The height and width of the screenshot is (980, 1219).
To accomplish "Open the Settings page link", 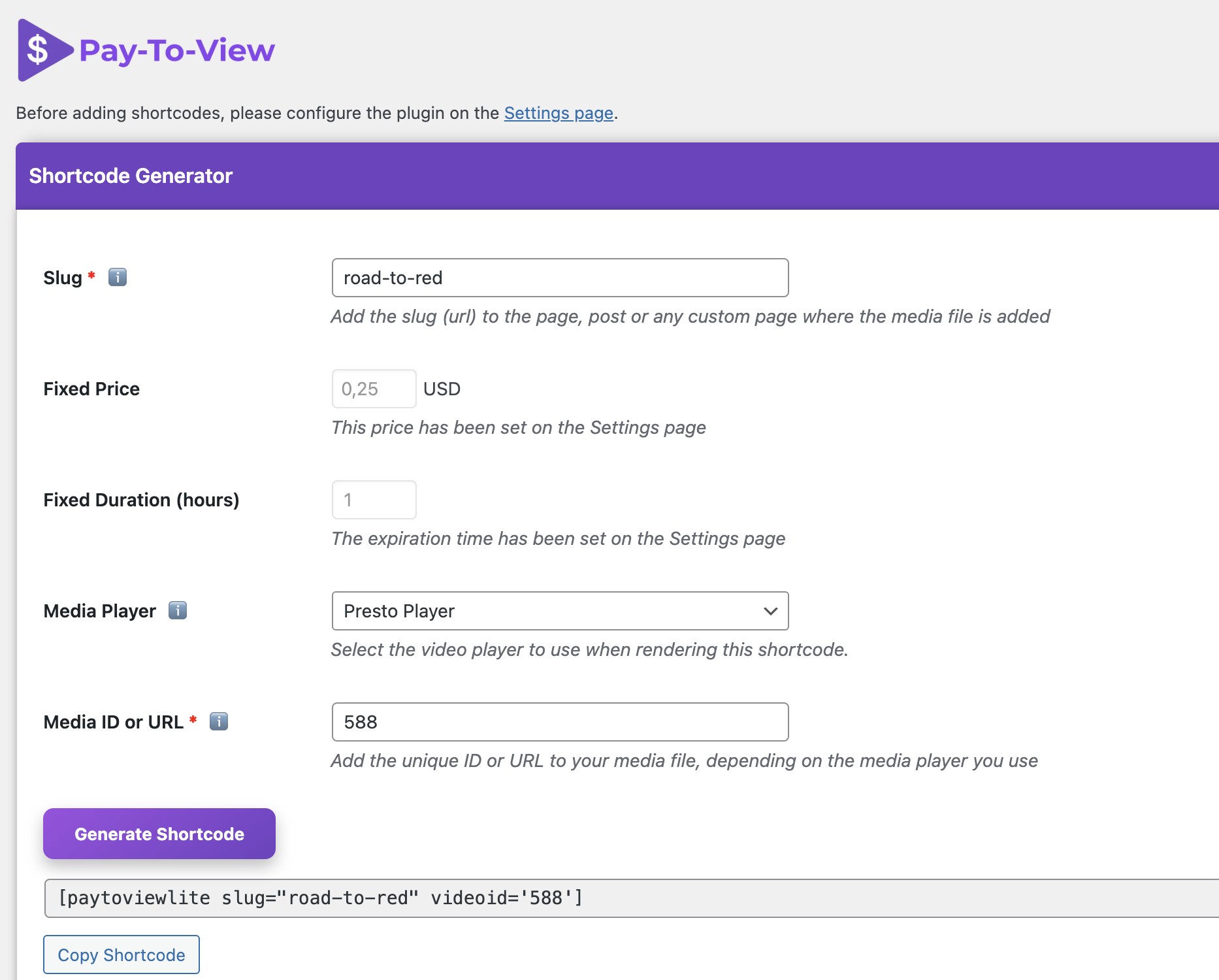I will 559,113.
